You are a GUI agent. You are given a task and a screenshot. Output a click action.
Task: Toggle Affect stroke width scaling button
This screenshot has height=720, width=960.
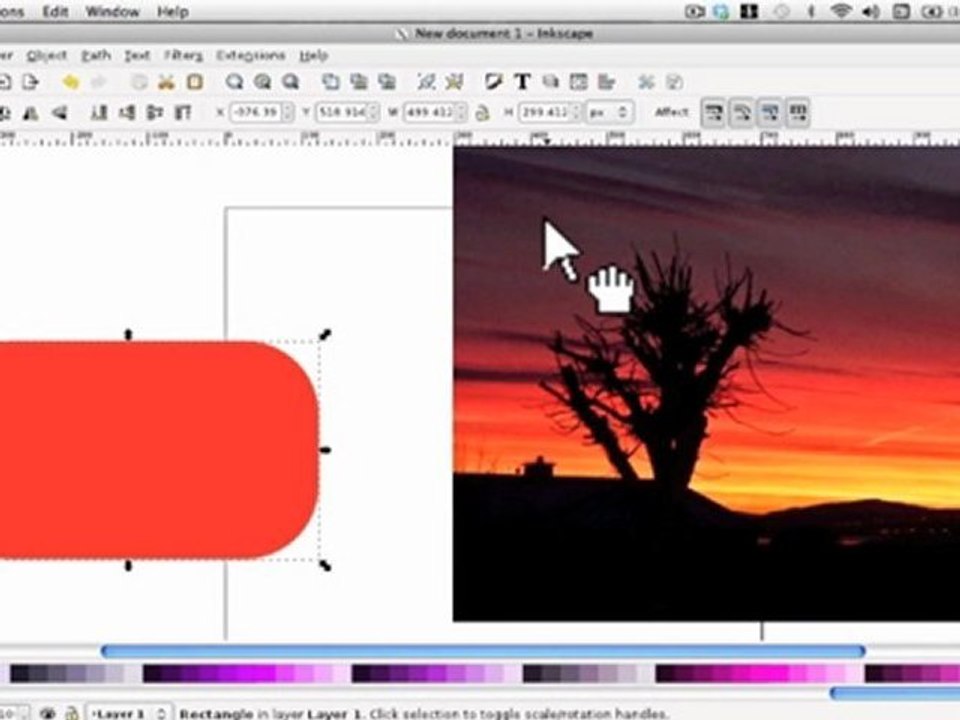pos(713,113)
